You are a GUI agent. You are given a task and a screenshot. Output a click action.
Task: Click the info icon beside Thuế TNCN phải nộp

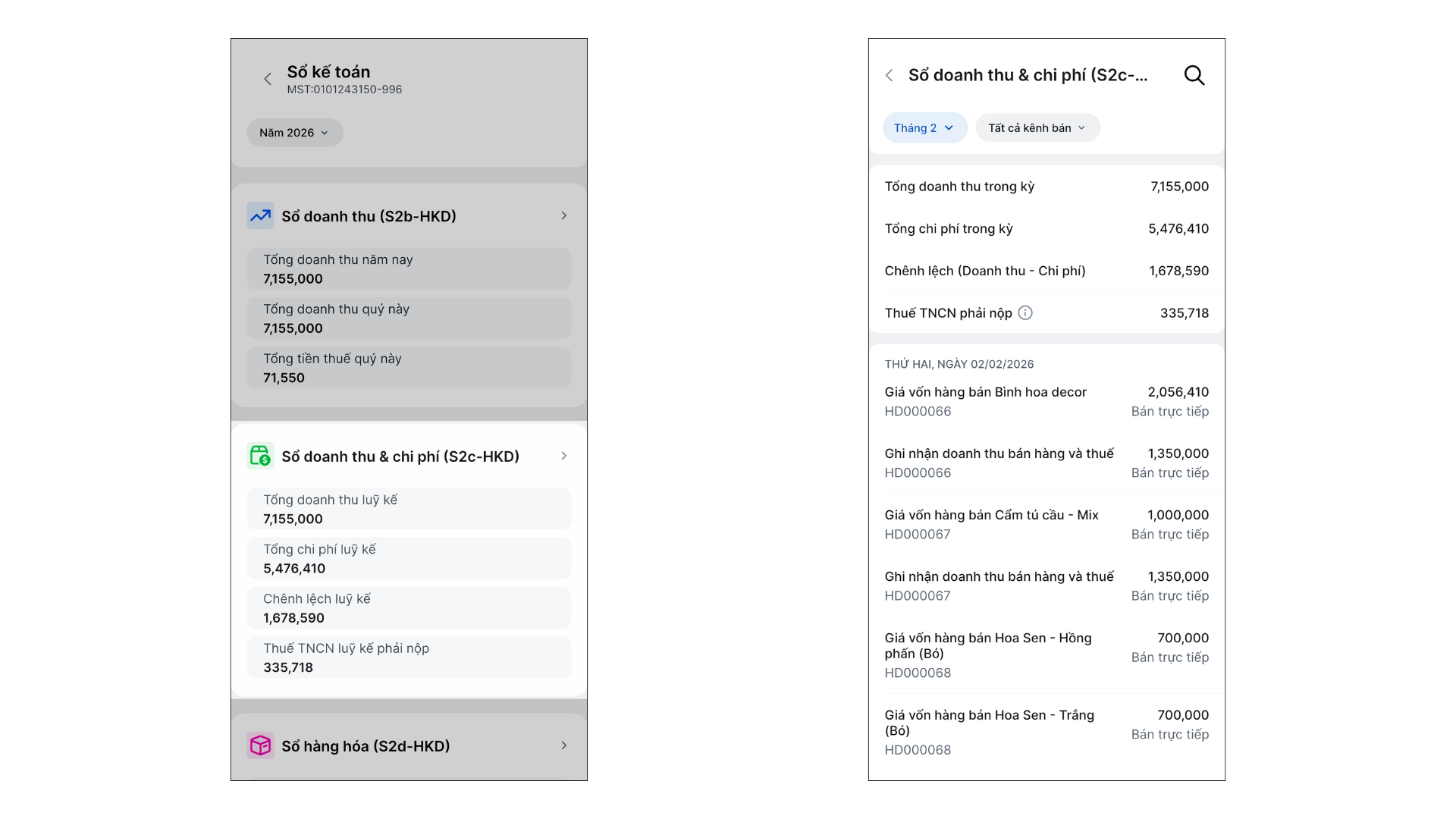(x=1025, y=312)
